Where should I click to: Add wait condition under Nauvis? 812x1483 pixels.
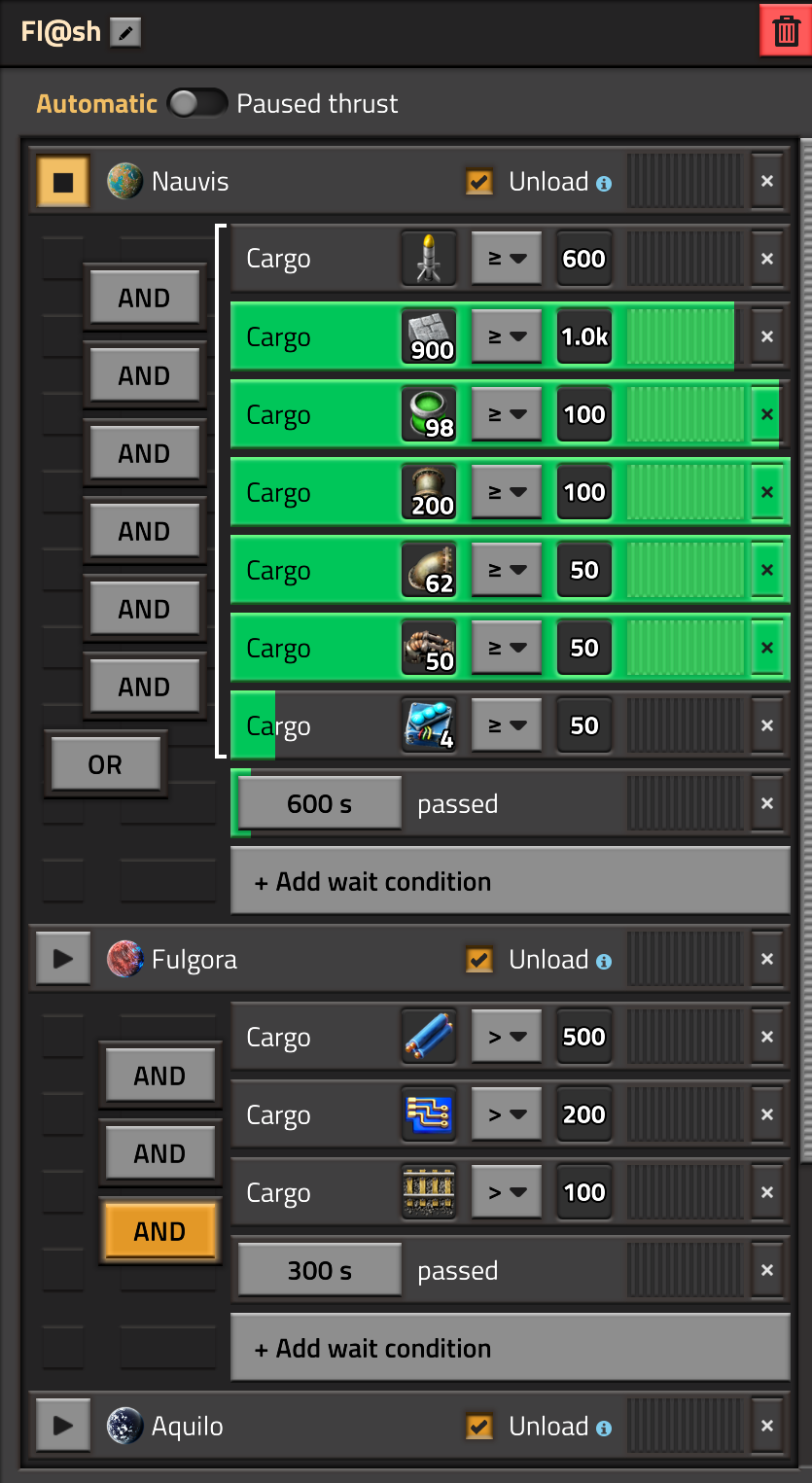(510, 881)
